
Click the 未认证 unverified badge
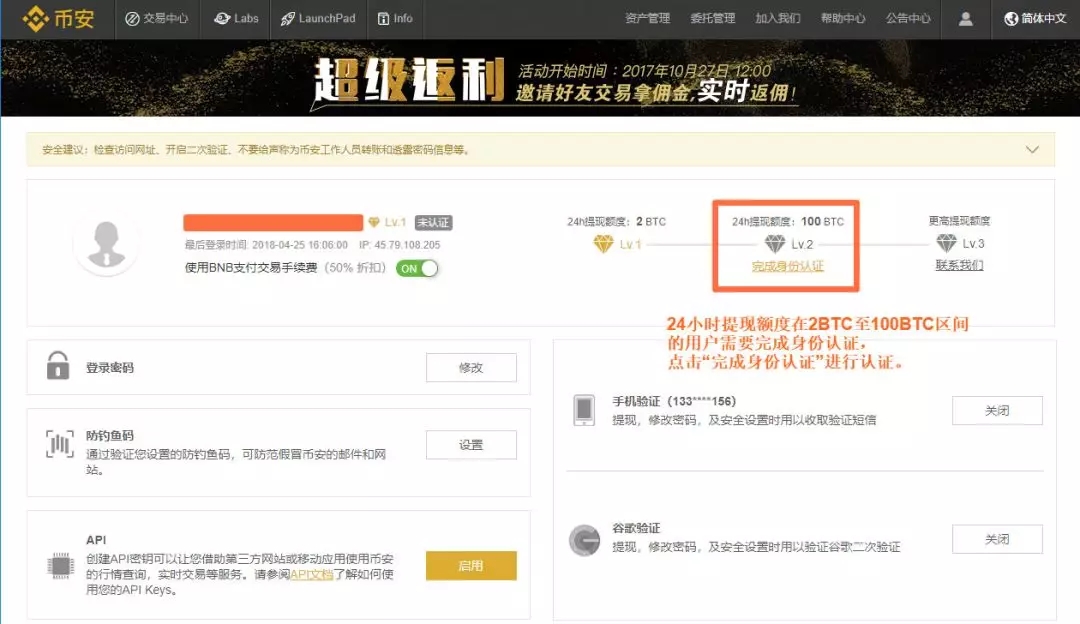click(x=433, y=222)
